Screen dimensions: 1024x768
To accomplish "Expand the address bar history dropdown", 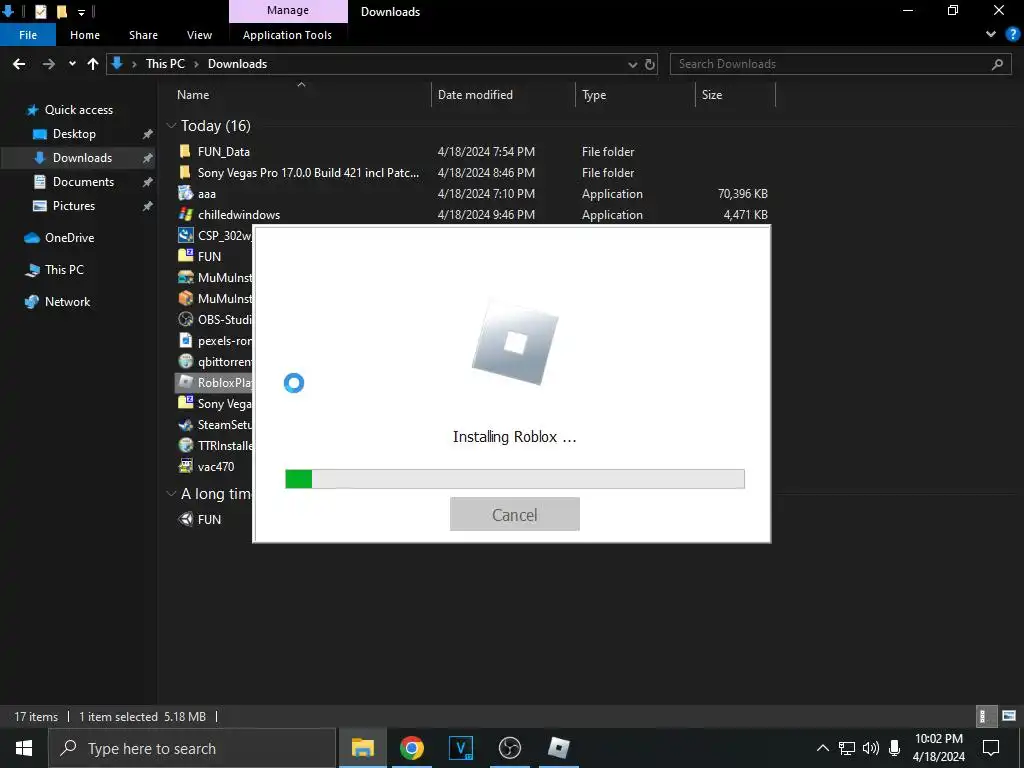I will [632, 64].
